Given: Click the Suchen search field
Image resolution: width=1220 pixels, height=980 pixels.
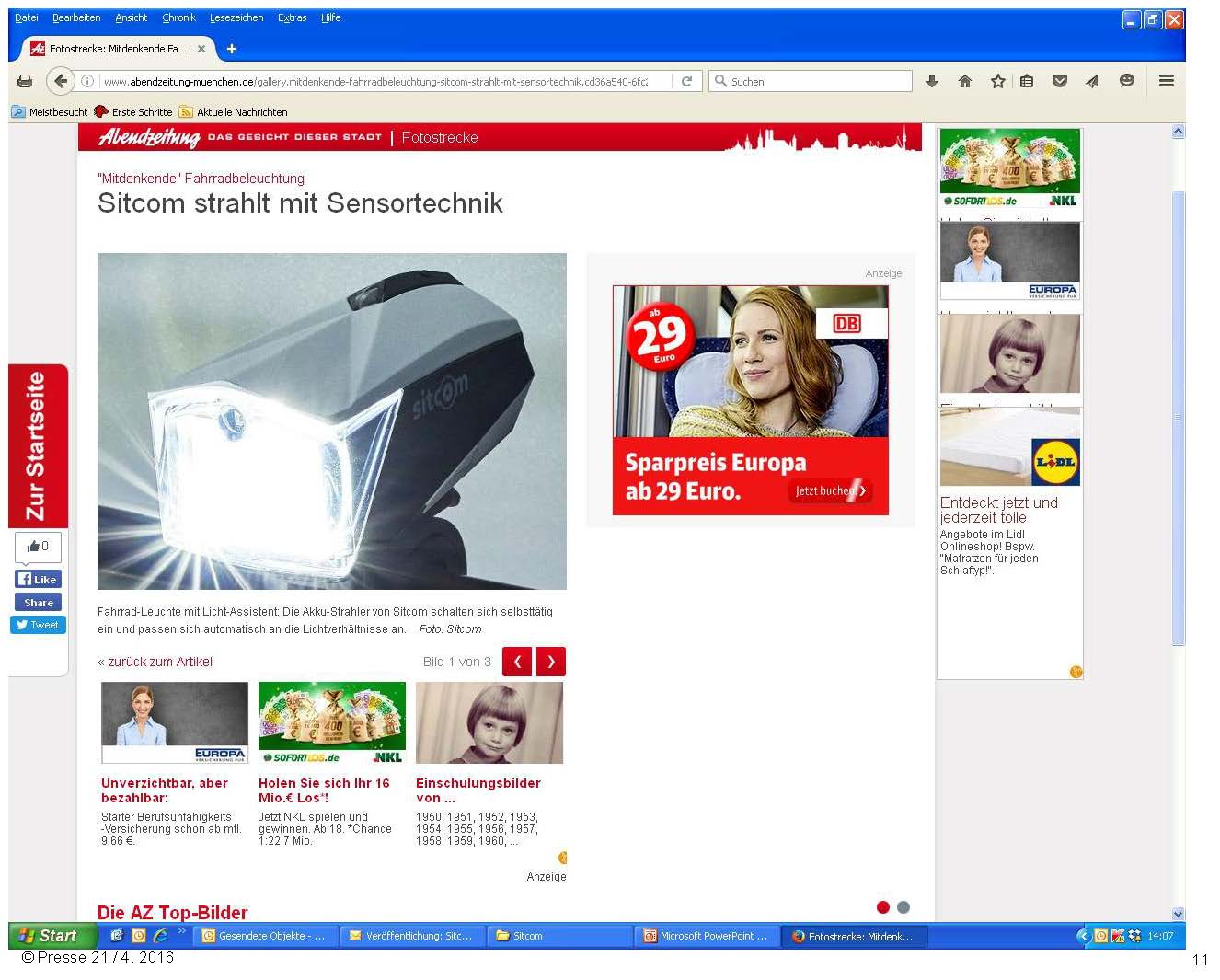Looking at the screenshot, I should [811, 81].
